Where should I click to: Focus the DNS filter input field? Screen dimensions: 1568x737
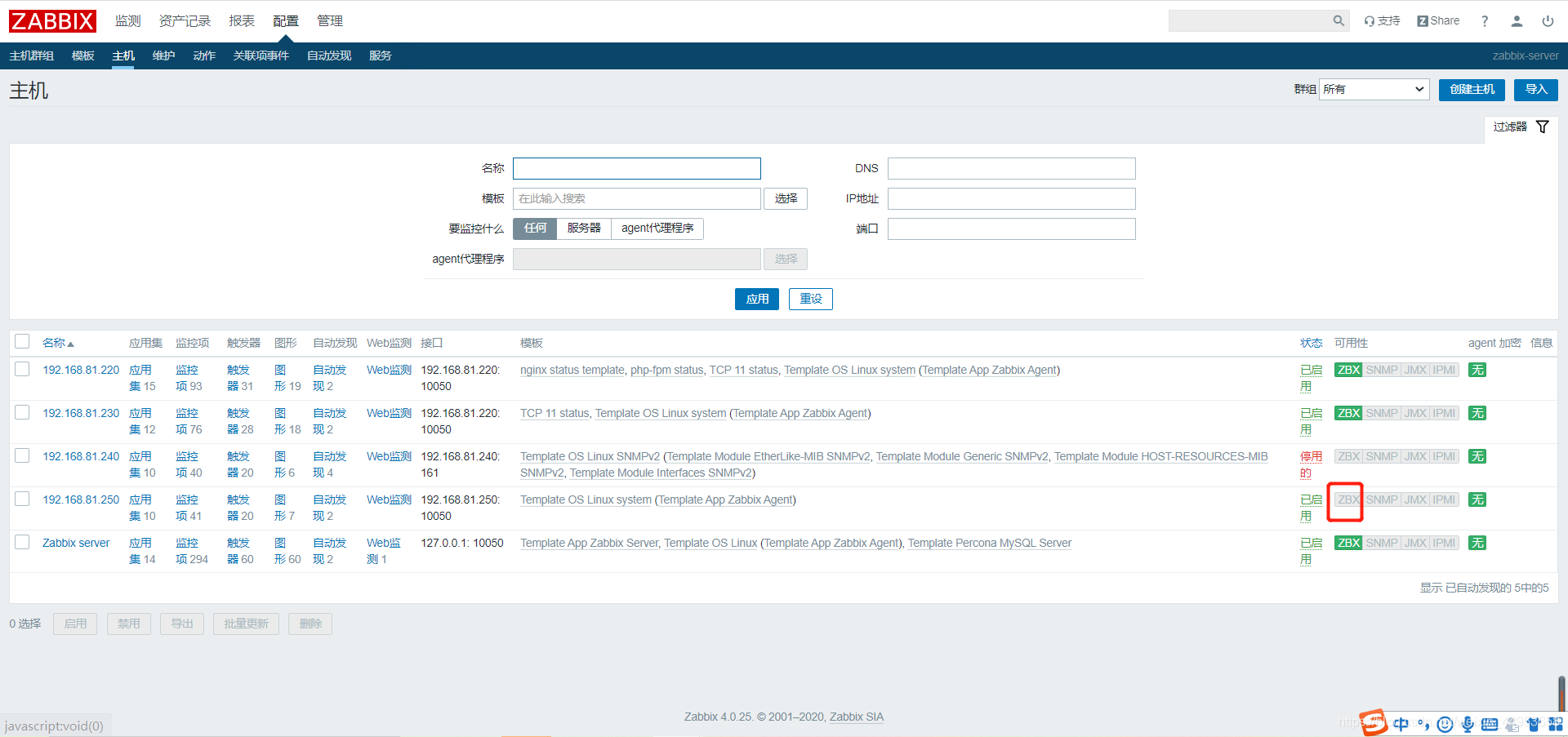click(1012, 168)
